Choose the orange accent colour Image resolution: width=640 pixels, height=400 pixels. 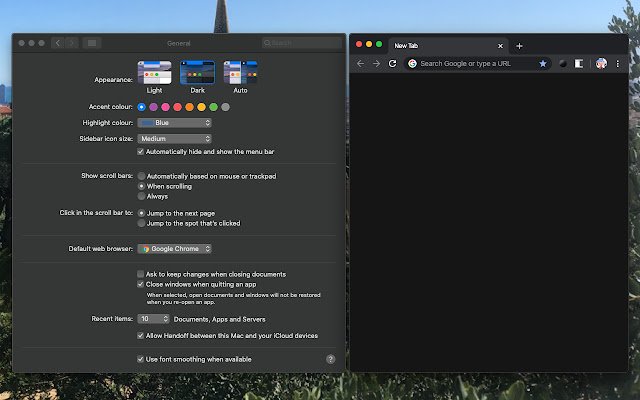click(189, 107)
